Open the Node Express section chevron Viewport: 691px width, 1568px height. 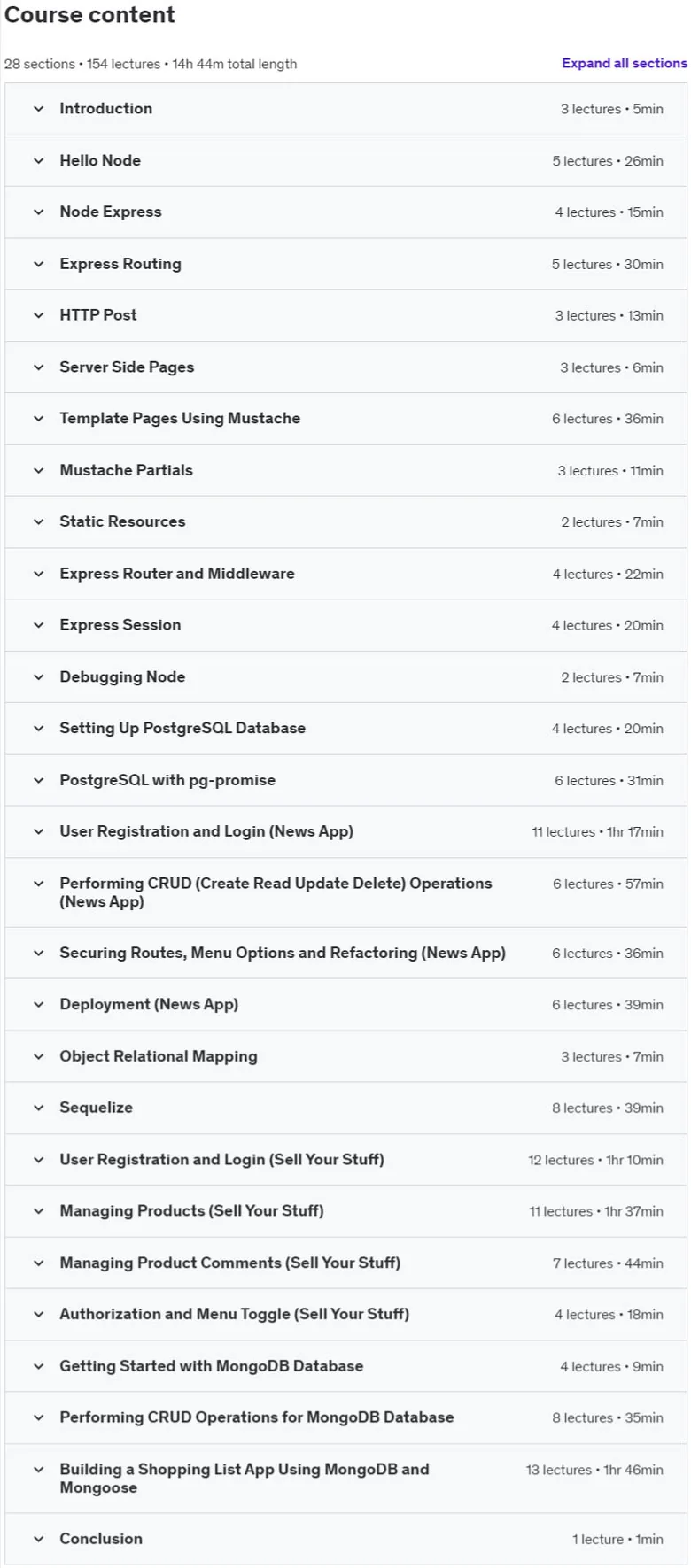point(38,212)
